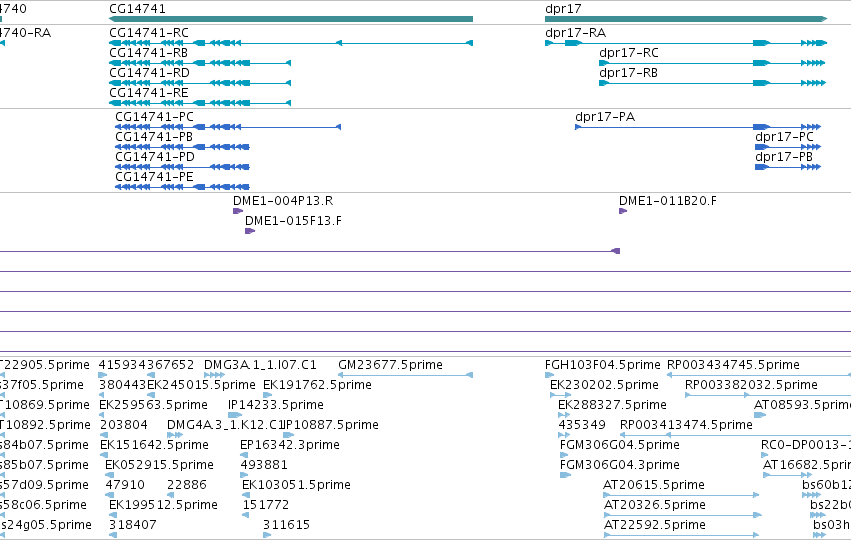Click the DMG3A.1_1.I07.C1 label
851x540 pixels.
click(260, 365)
